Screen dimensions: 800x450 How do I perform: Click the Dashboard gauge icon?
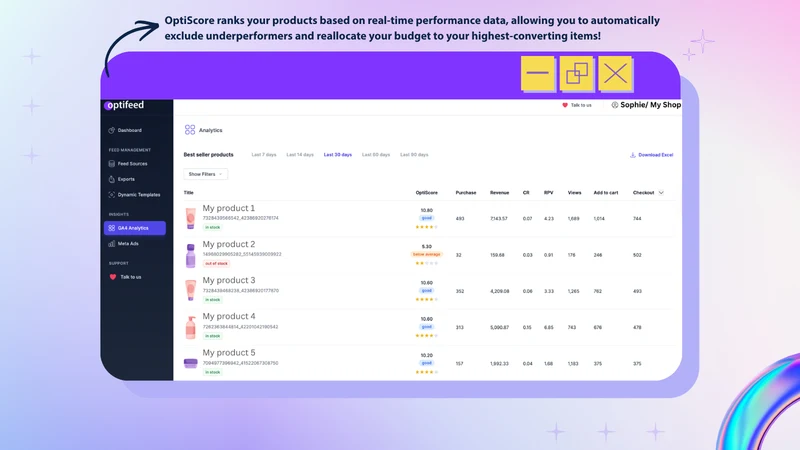pyautogui.click(x=112, y=130)
